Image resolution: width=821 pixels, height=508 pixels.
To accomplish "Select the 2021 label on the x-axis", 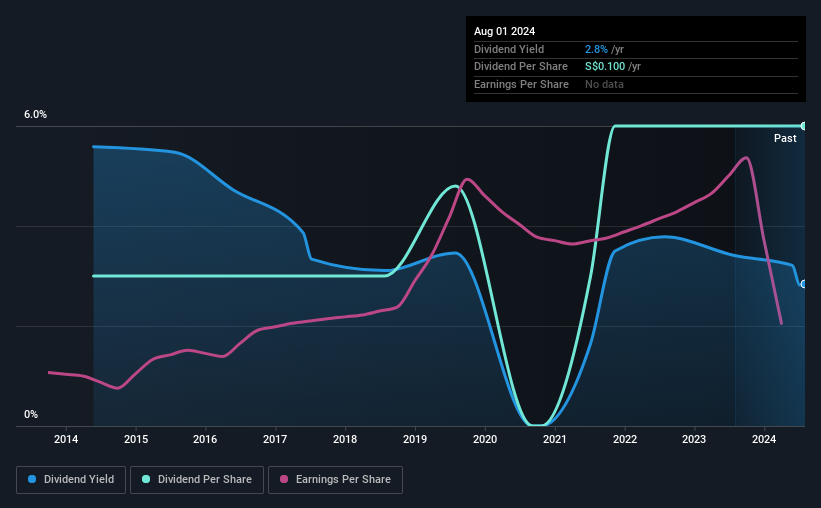I will (554, 439).
